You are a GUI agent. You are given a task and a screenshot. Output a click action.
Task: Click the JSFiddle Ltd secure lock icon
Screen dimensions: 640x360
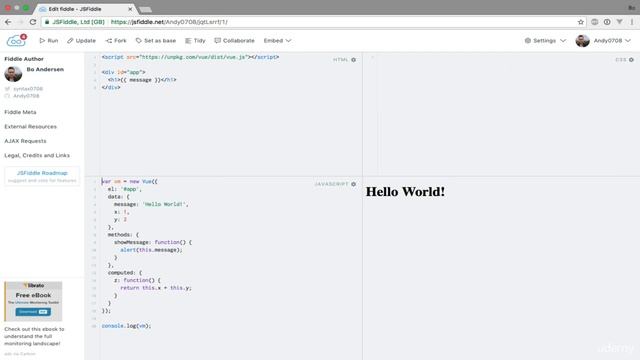[47, 22]
